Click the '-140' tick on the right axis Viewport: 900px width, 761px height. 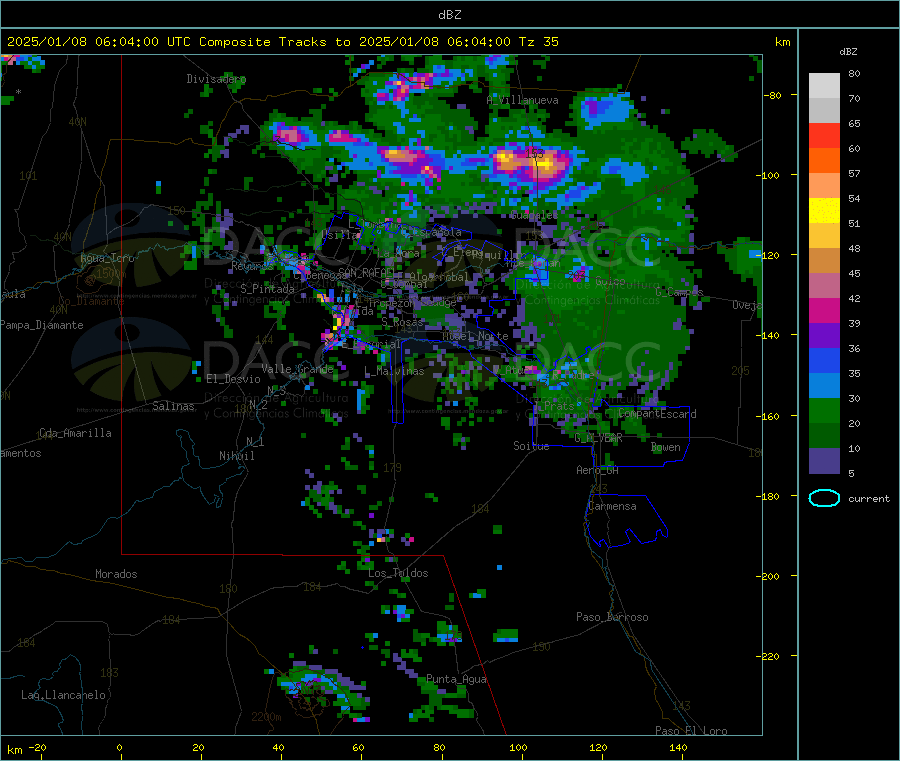(767, 335)
